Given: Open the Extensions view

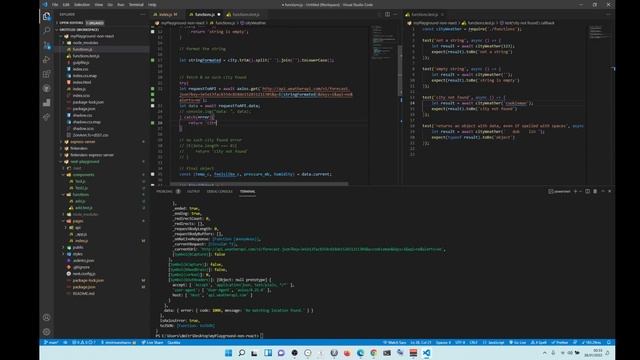Looking at the screenshot, I should (x=47, y=74).
